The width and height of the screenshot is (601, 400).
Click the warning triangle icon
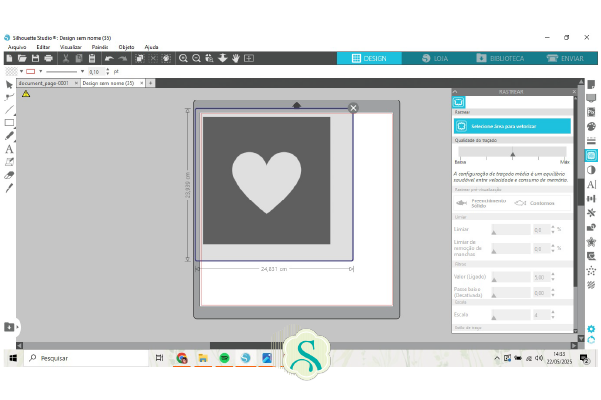[26, 93]
